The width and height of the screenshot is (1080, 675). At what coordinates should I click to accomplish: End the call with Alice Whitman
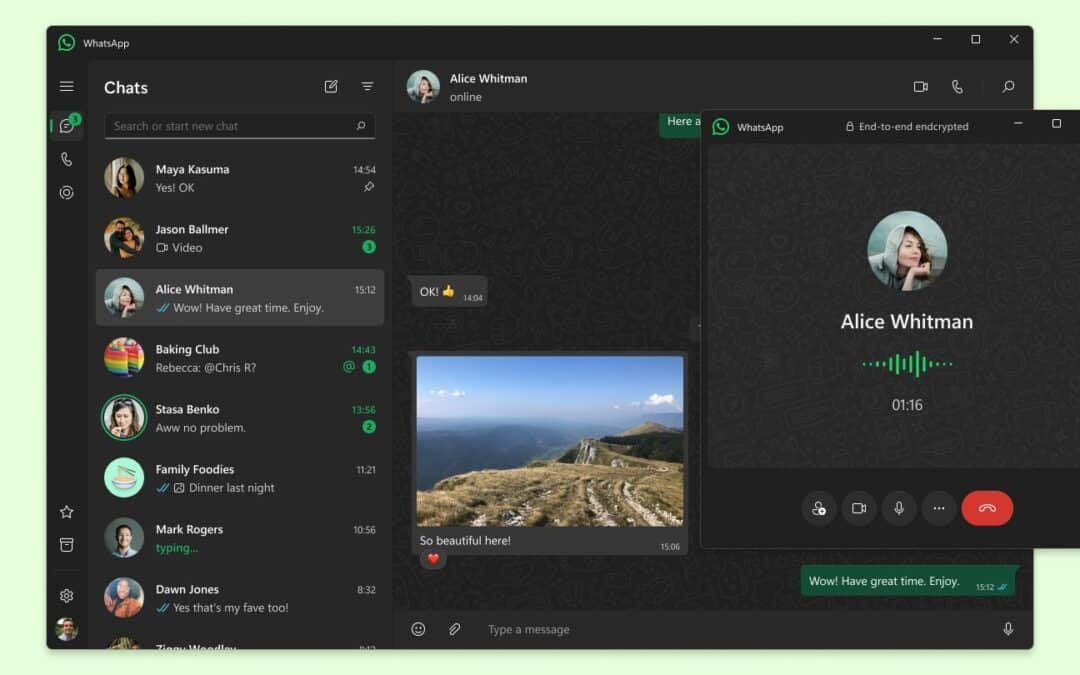point(987,508)
